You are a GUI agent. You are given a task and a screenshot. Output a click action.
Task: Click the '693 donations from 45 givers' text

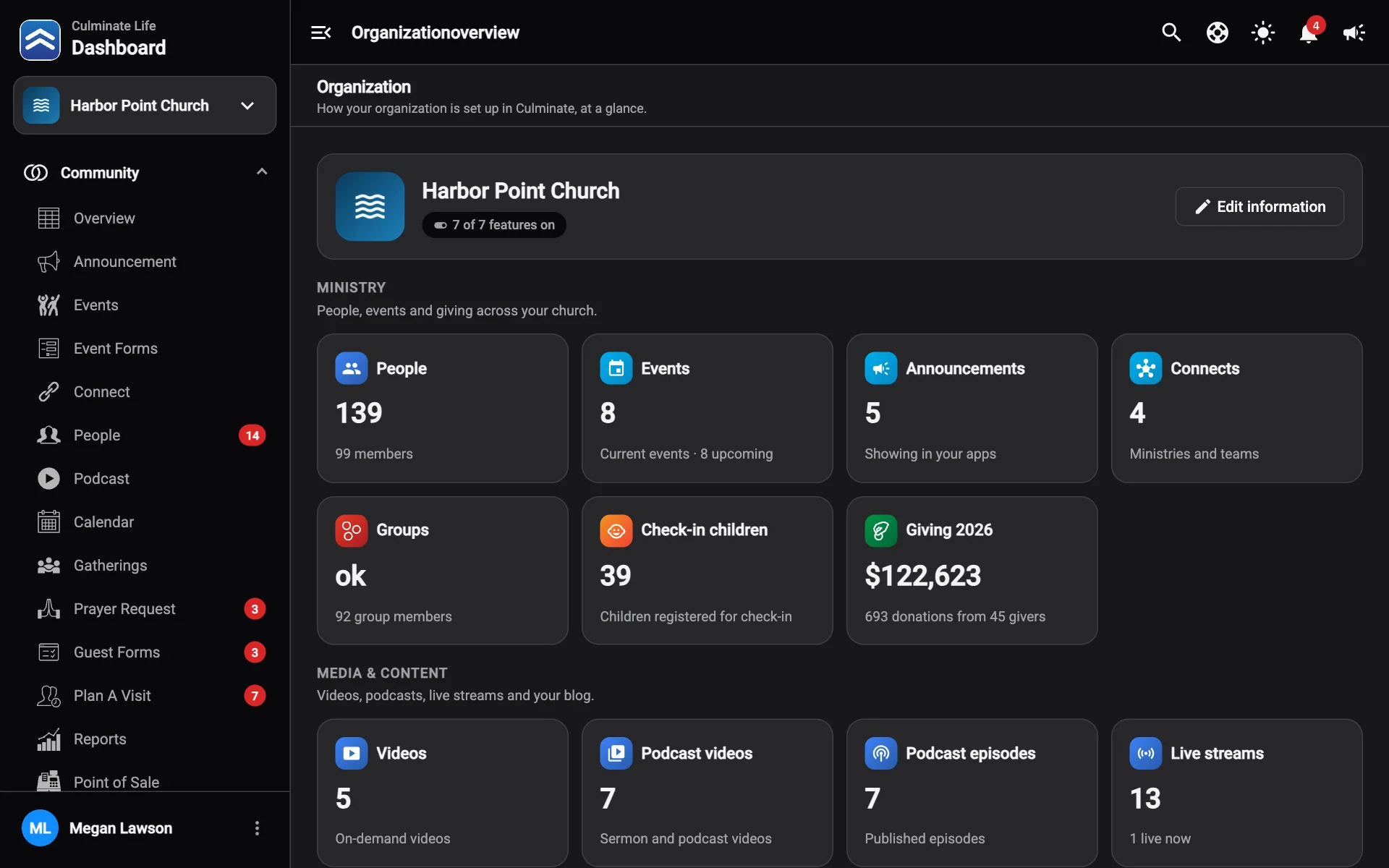click(x=955, y=616)
